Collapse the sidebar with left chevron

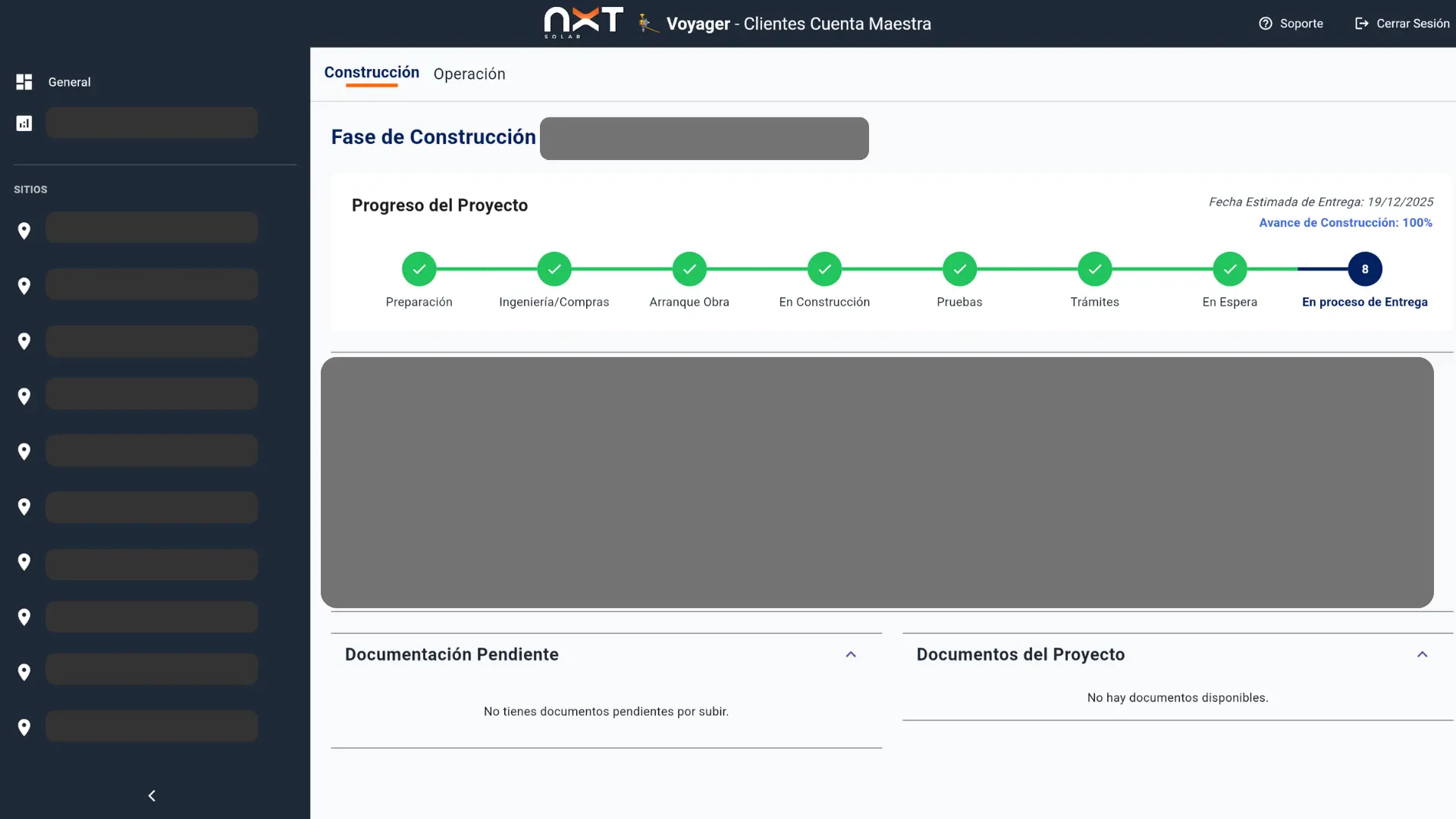click(152, 795)
